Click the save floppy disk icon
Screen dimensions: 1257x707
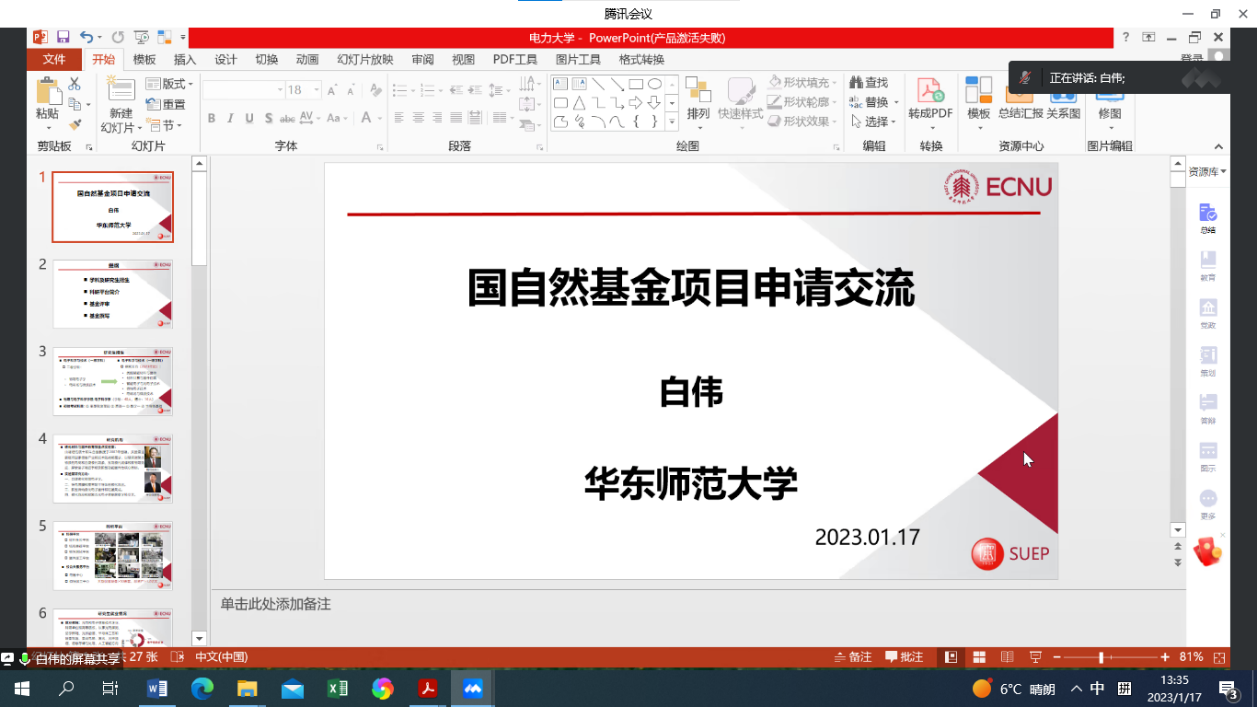63,38
